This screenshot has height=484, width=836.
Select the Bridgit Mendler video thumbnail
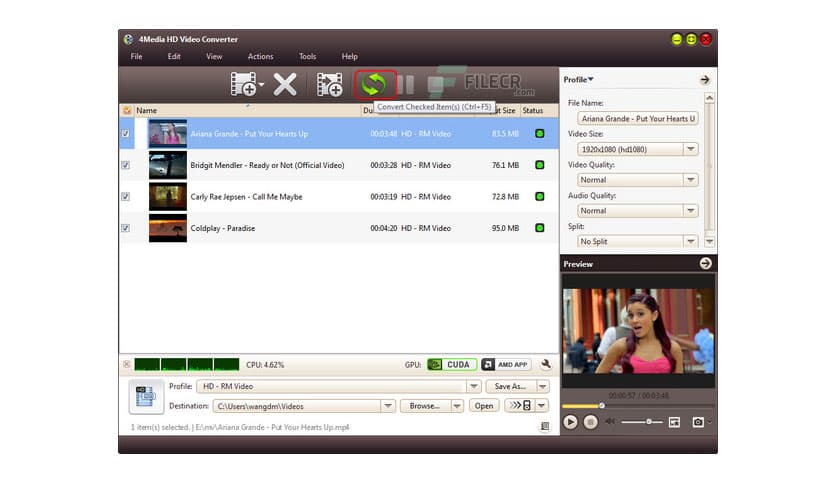[167, 165]
